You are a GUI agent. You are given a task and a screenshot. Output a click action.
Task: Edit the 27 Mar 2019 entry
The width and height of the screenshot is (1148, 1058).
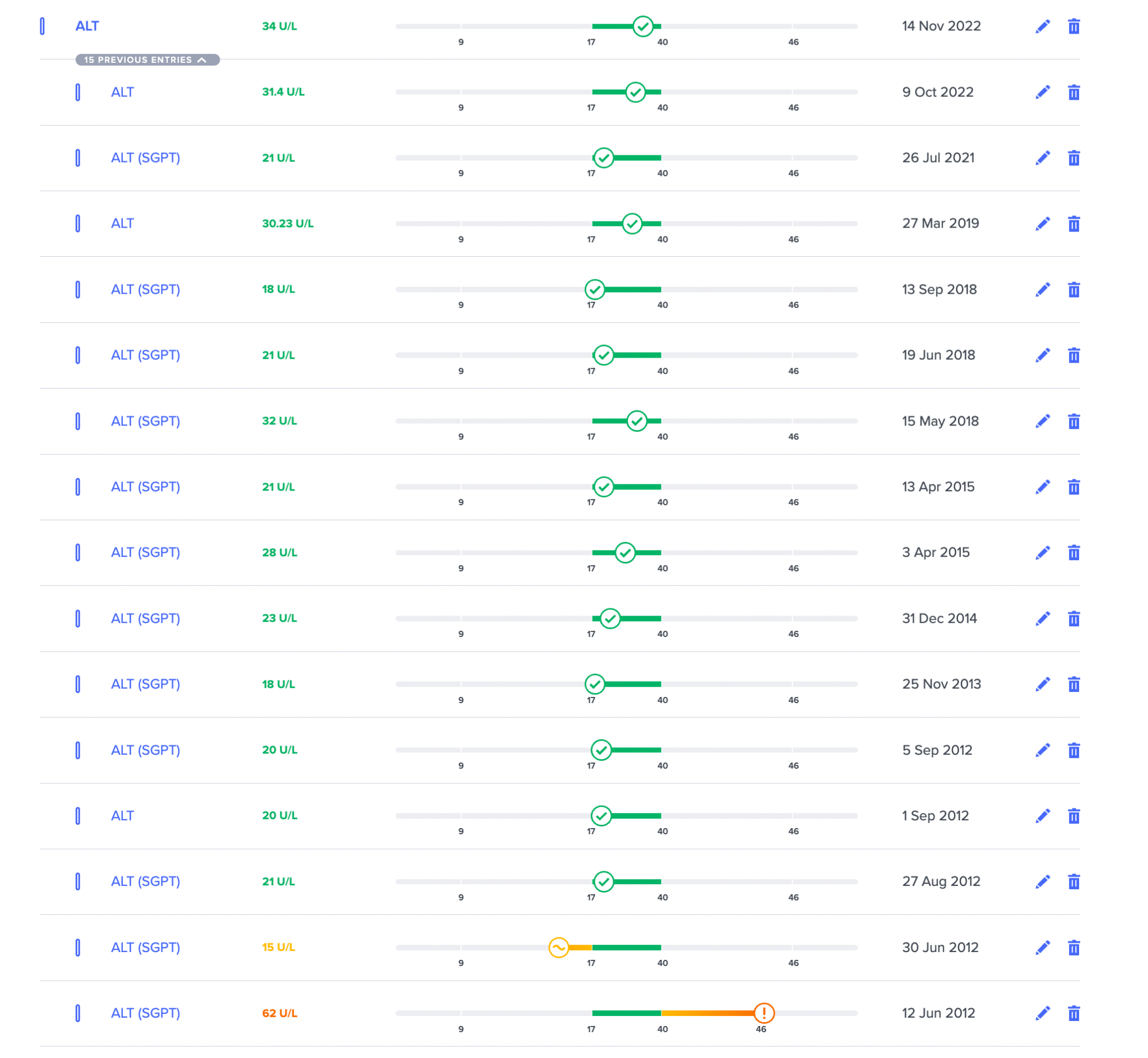pos(1043,224)
